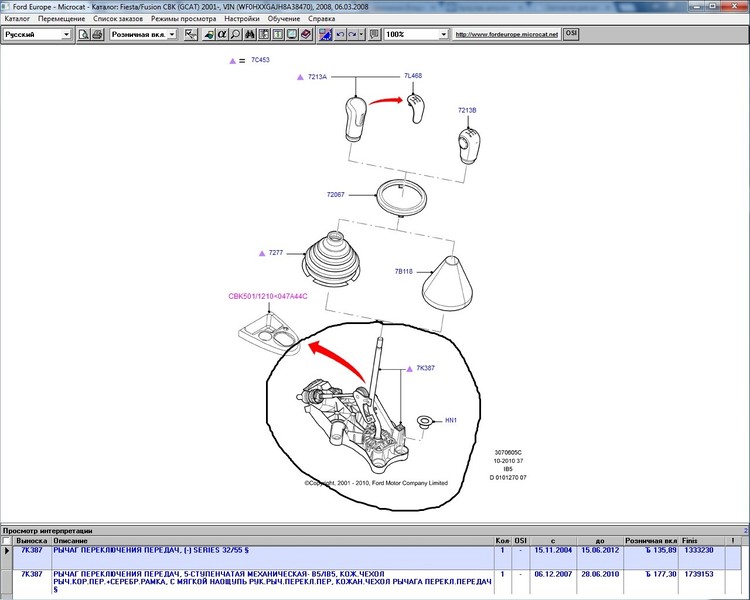Click the monitor screen toolbar icon
The height and width of the screenshot is (600, 750).
pyautogui.click(x=292, y=34)
